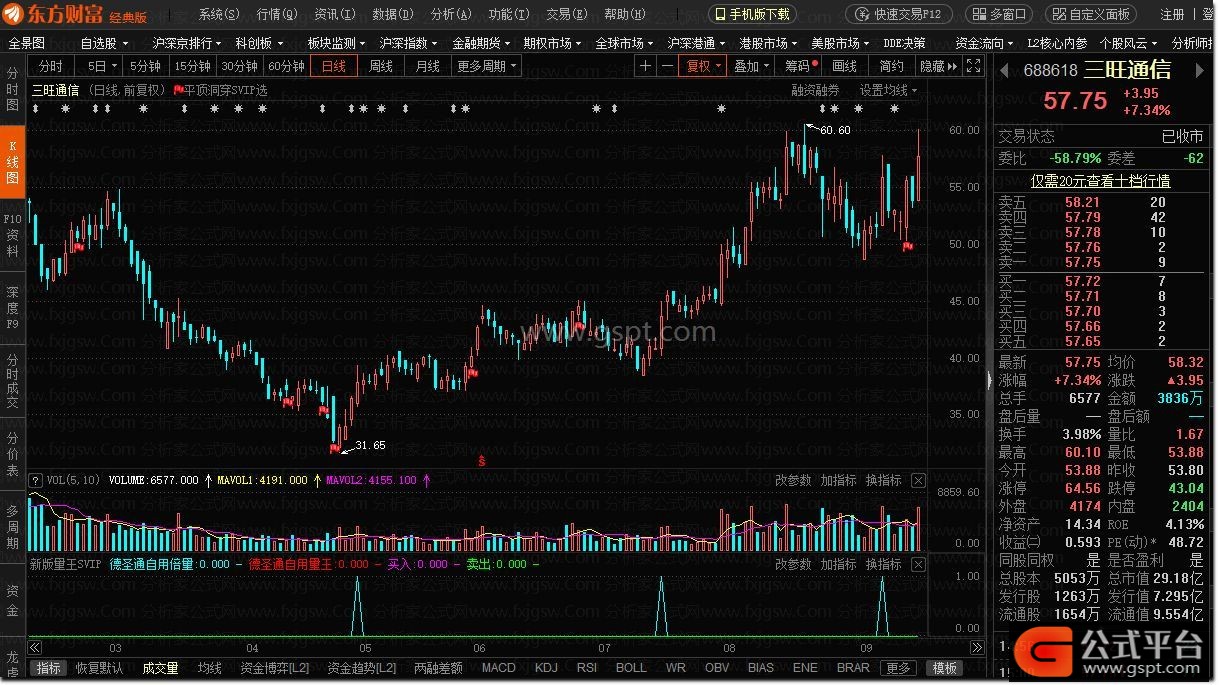Open the 帮助(H) menu

(x=625, y=14)
